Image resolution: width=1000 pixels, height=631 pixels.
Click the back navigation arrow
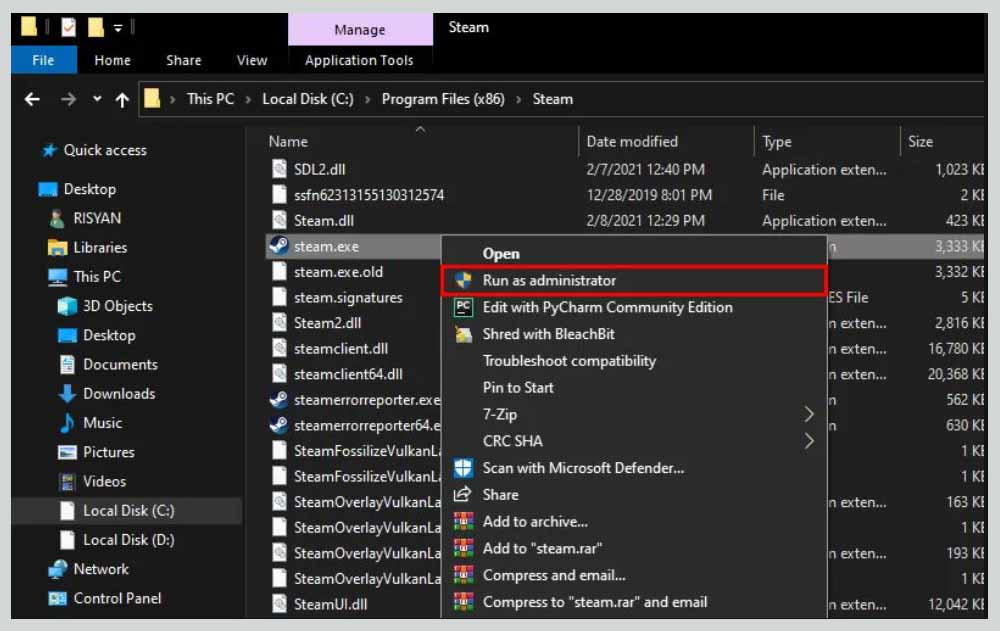click(x=31, y=98)
